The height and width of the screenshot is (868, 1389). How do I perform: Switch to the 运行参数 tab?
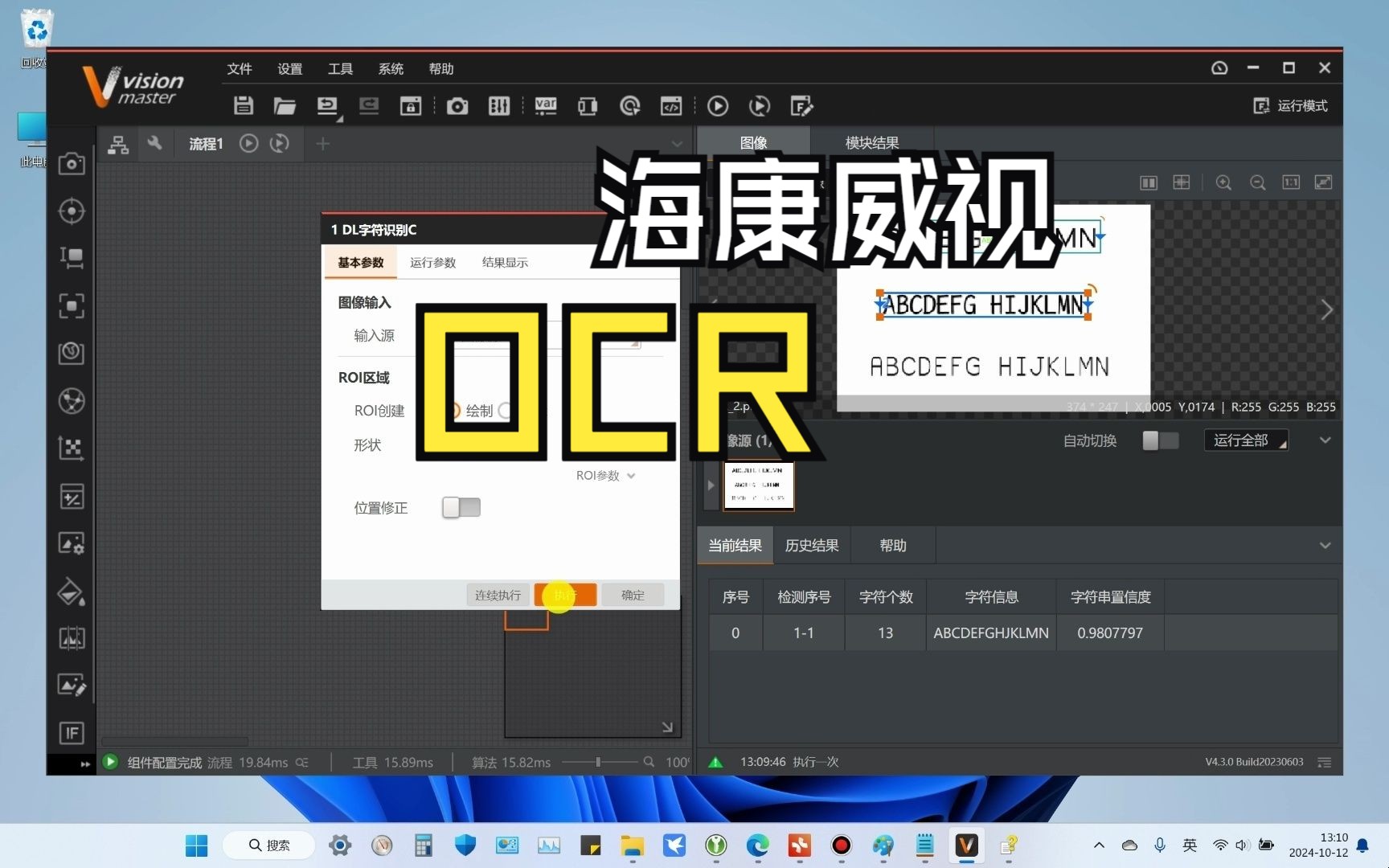click(432, 261)
